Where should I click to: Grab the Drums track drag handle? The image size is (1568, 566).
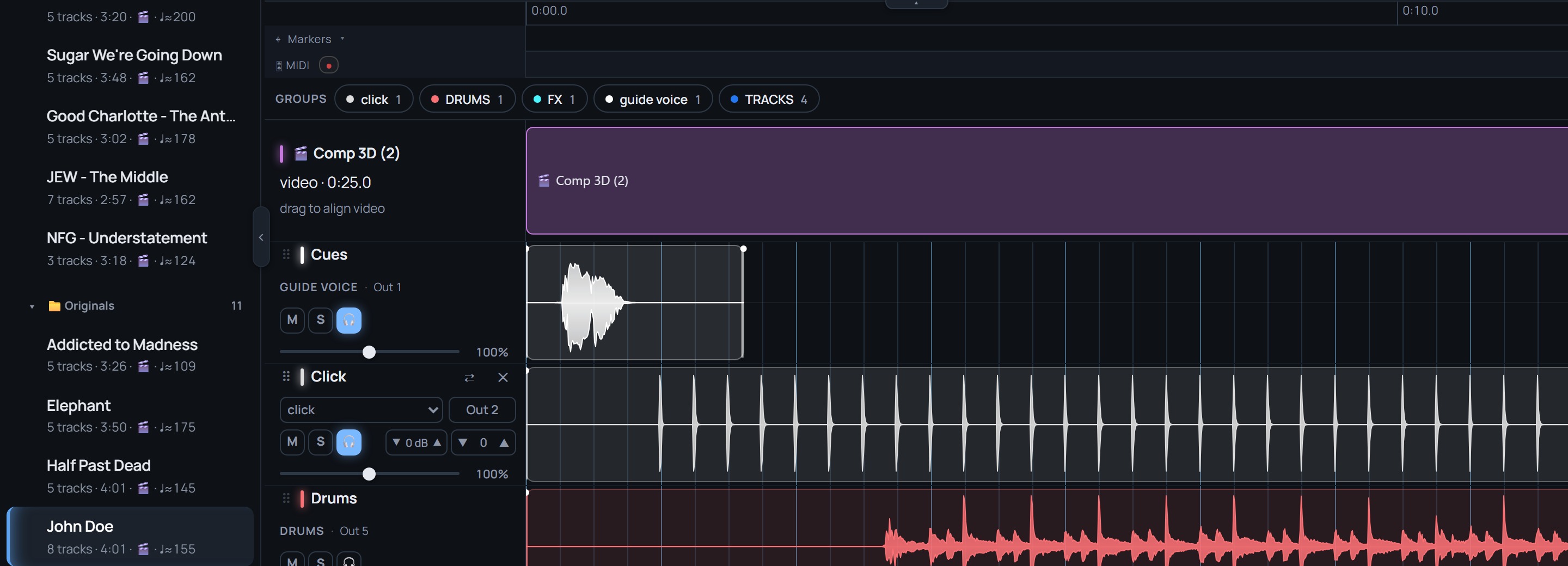pyautogui.click(x=286, y=499)
